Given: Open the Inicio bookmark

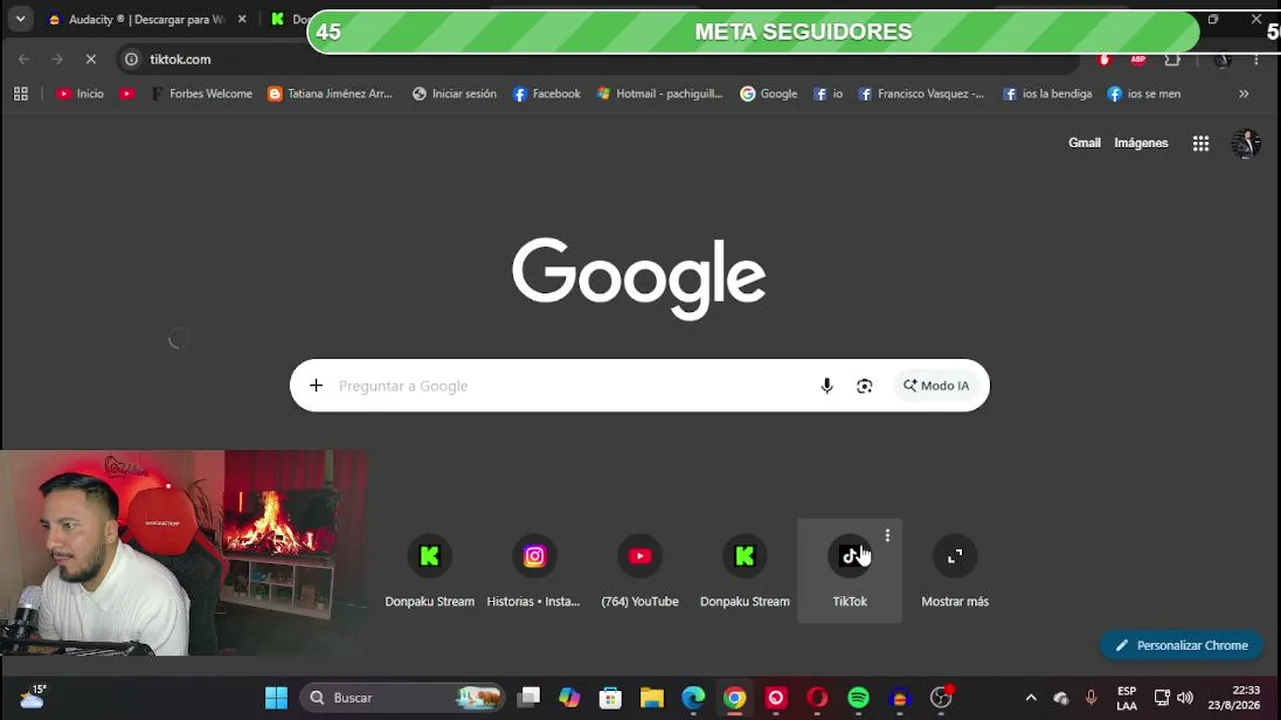Looking at the screenshot, I should (80, 93).
